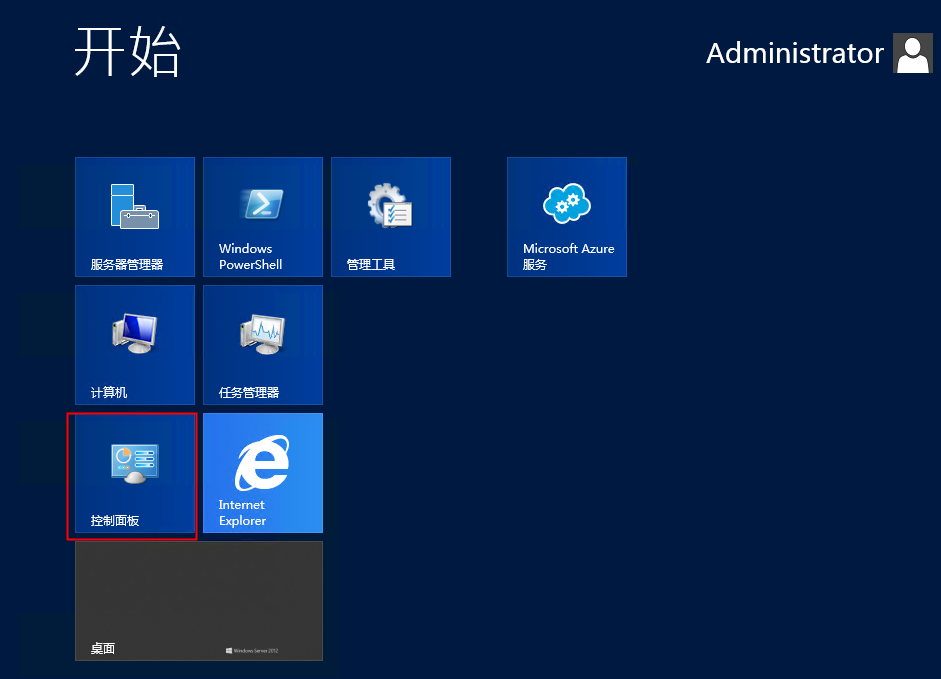Screen dimensions: 941x679
Task: Click the 控制面板 tile label
Action: pyautogui.click(x=115, y=521)
